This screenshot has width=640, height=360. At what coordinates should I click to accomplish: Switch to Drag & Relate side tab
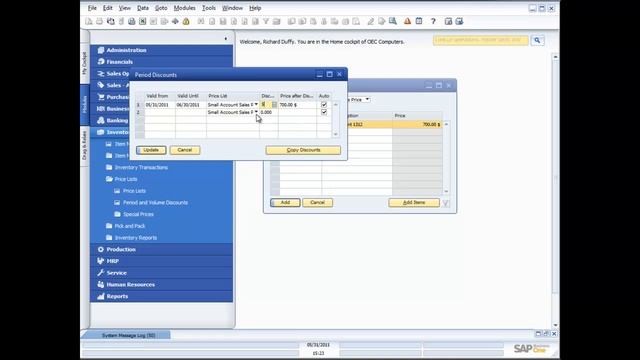coord(85,146)
